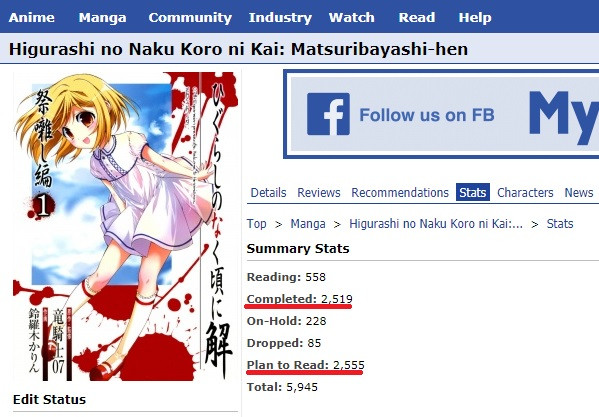Click the Higurashi no Naku Koro ni Kai breadcrumb

436,223
